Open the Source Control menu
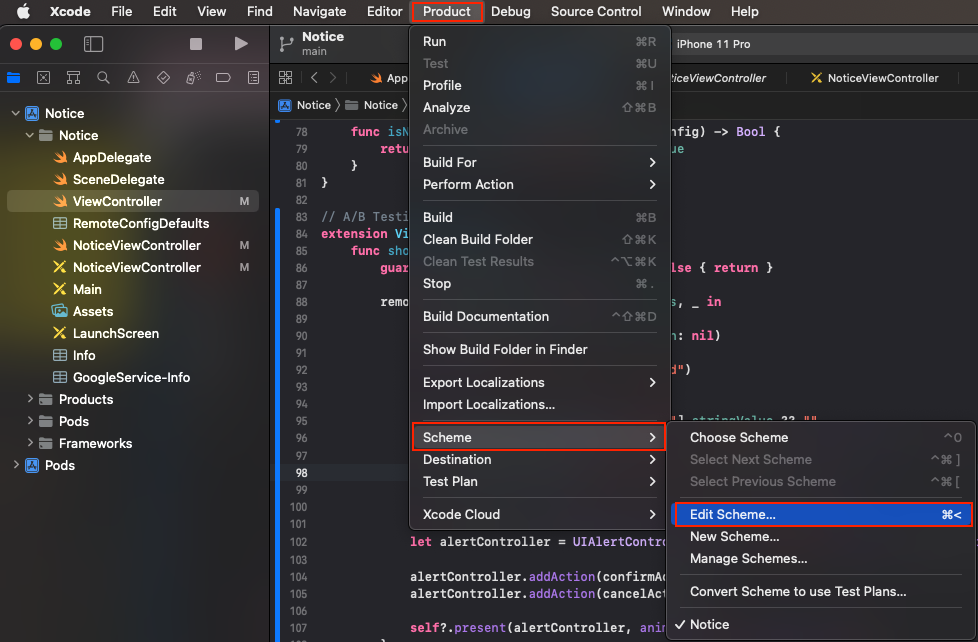This screenshot has height=642, width=978. pos(596,11)
